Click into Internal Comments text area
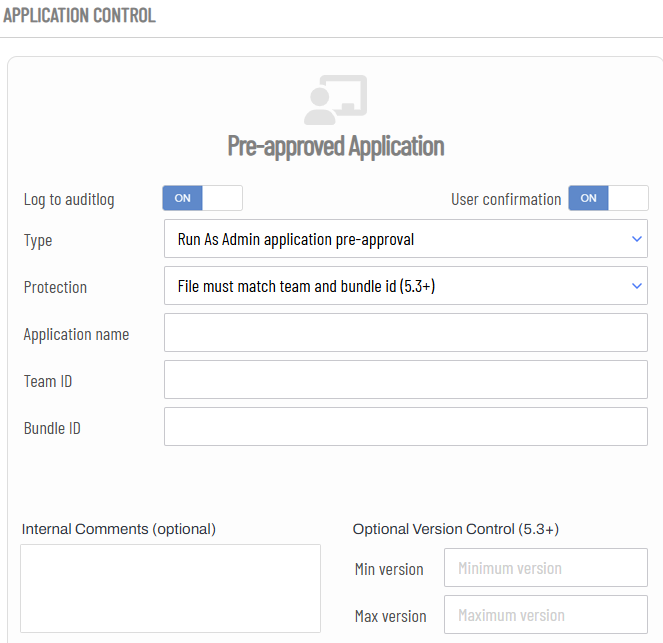This screenshot has width=663, height=643. point(170,588)
